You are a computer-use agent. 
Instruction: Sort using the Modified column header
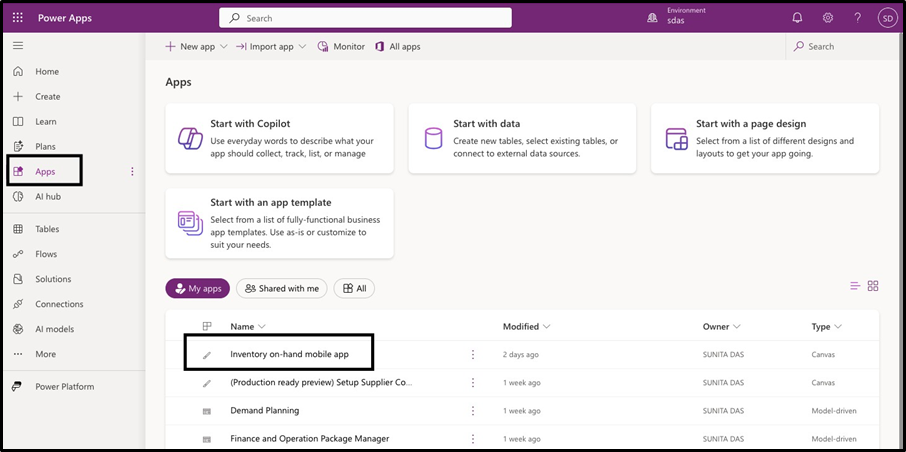(526, 326)
